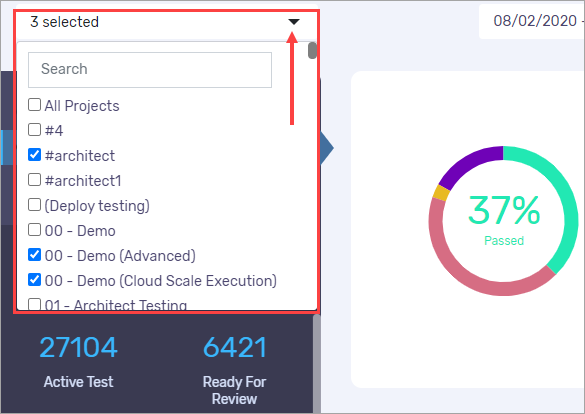Check the All Projects checkbox
This screenshot has width=585, height=414.
coord(34,105)
